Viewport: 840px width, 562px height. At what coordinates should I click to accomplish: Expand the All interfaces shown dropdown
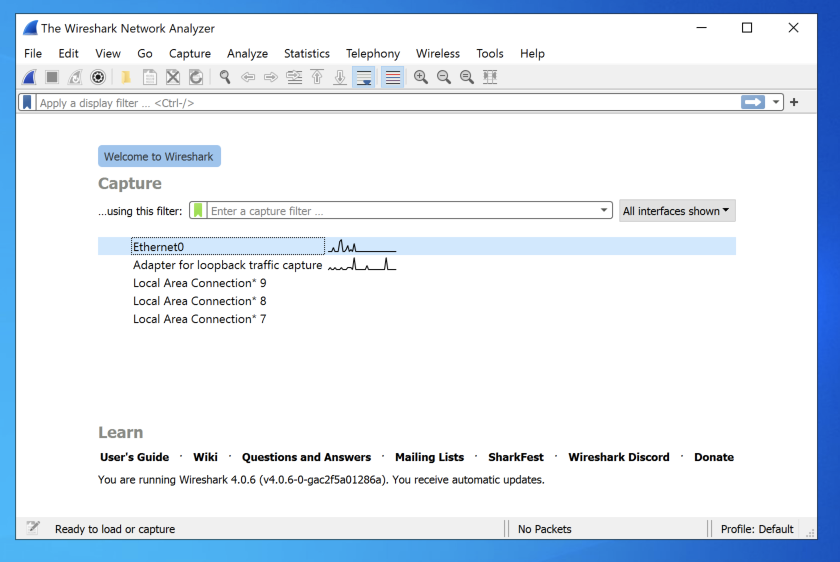click(677, 211)
